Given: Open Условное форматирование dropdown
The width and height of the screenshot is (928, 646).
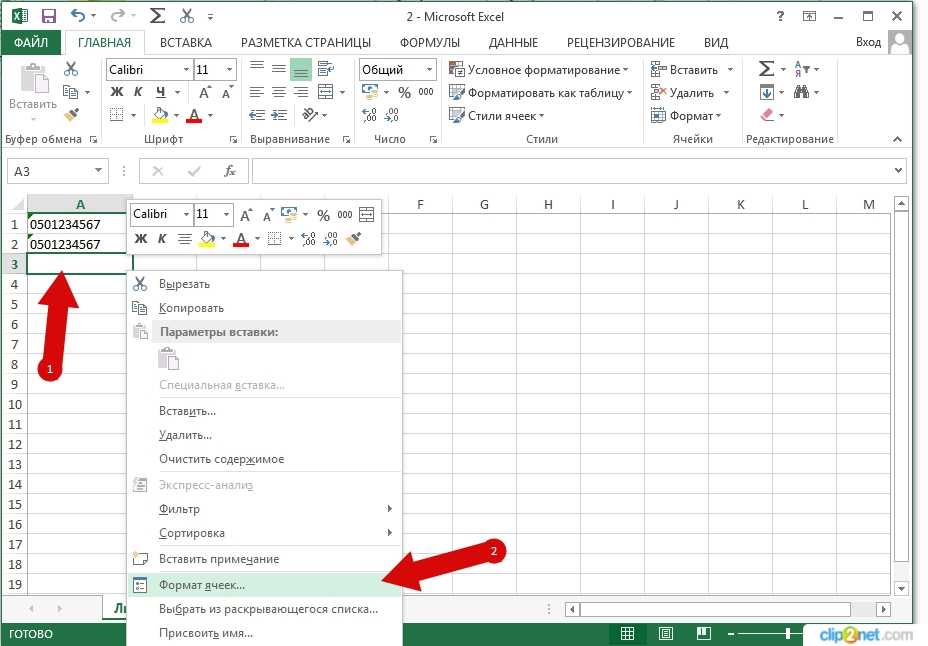Looking at the screenshot, I should point(538,70).
